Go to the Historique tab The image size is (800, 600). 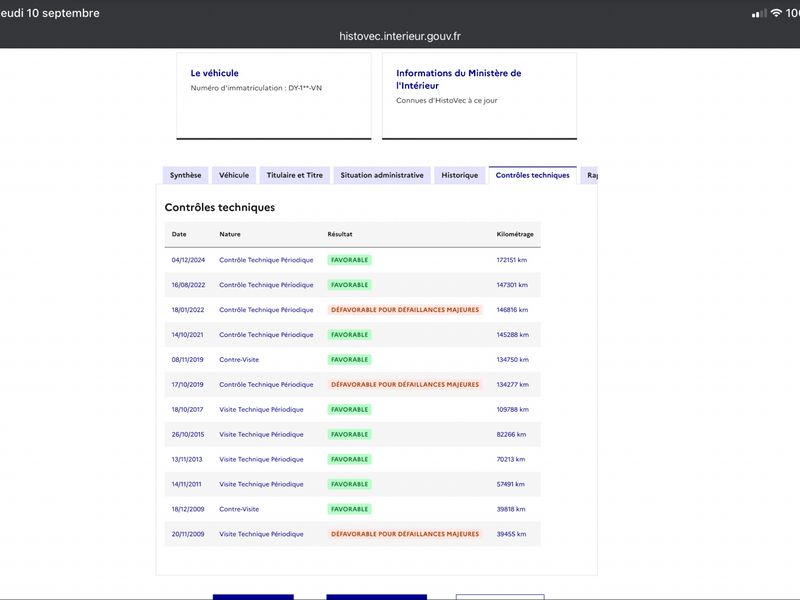(460, 175)
